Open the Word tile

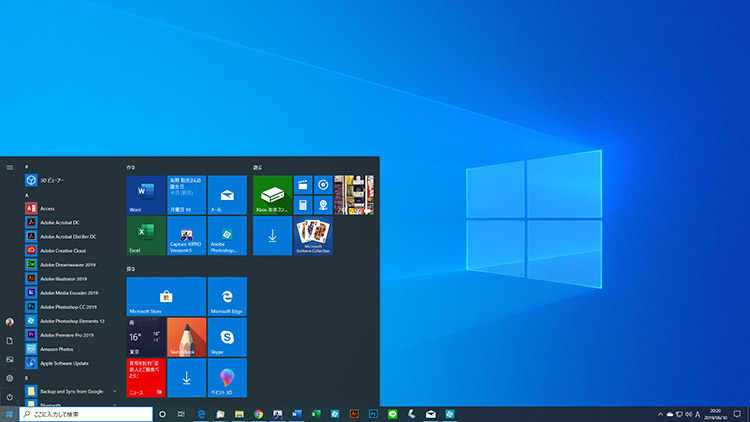pos(145,194)
